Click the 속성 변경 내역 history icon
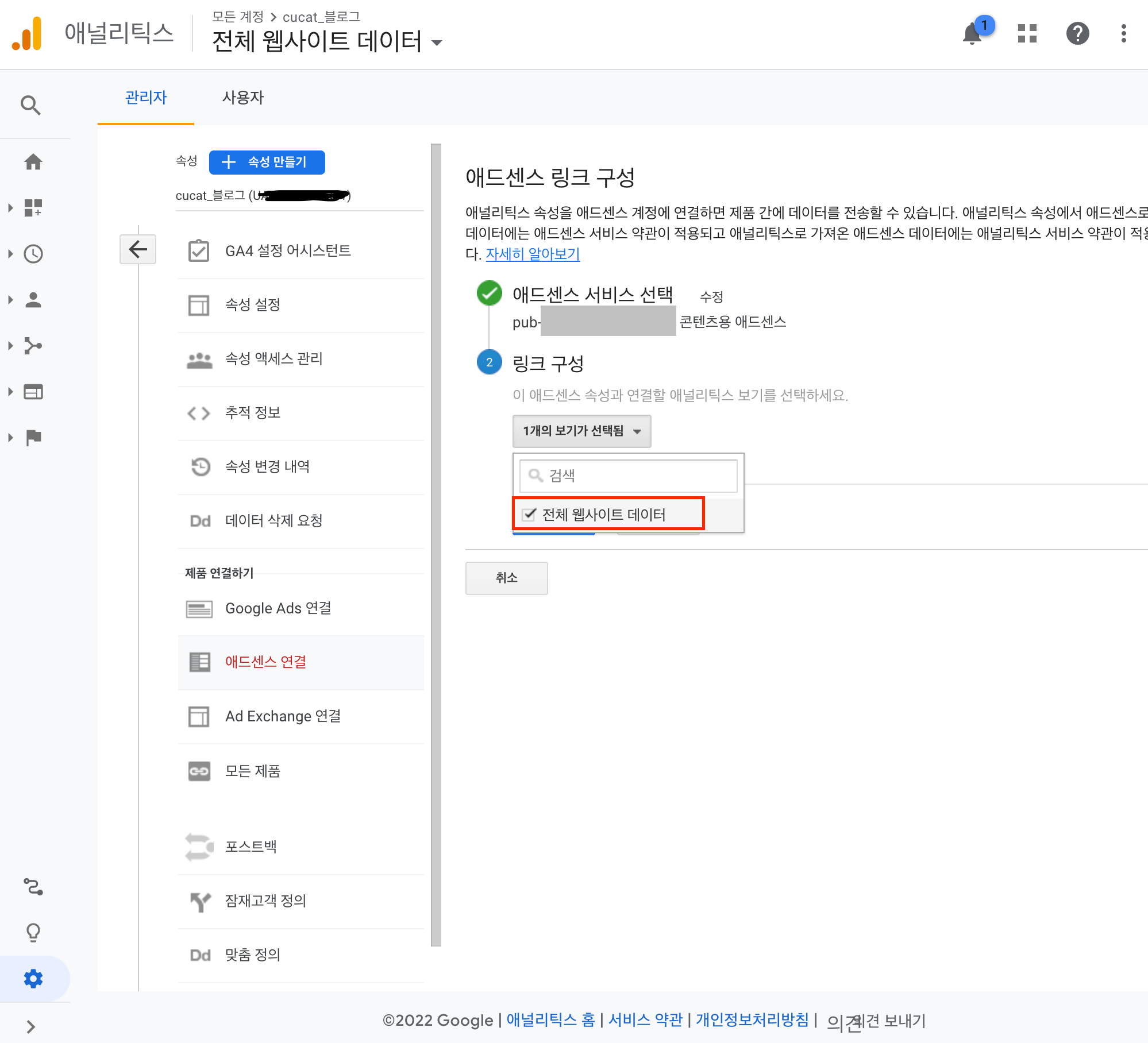1148x1043 pixels. click(200, 466)
